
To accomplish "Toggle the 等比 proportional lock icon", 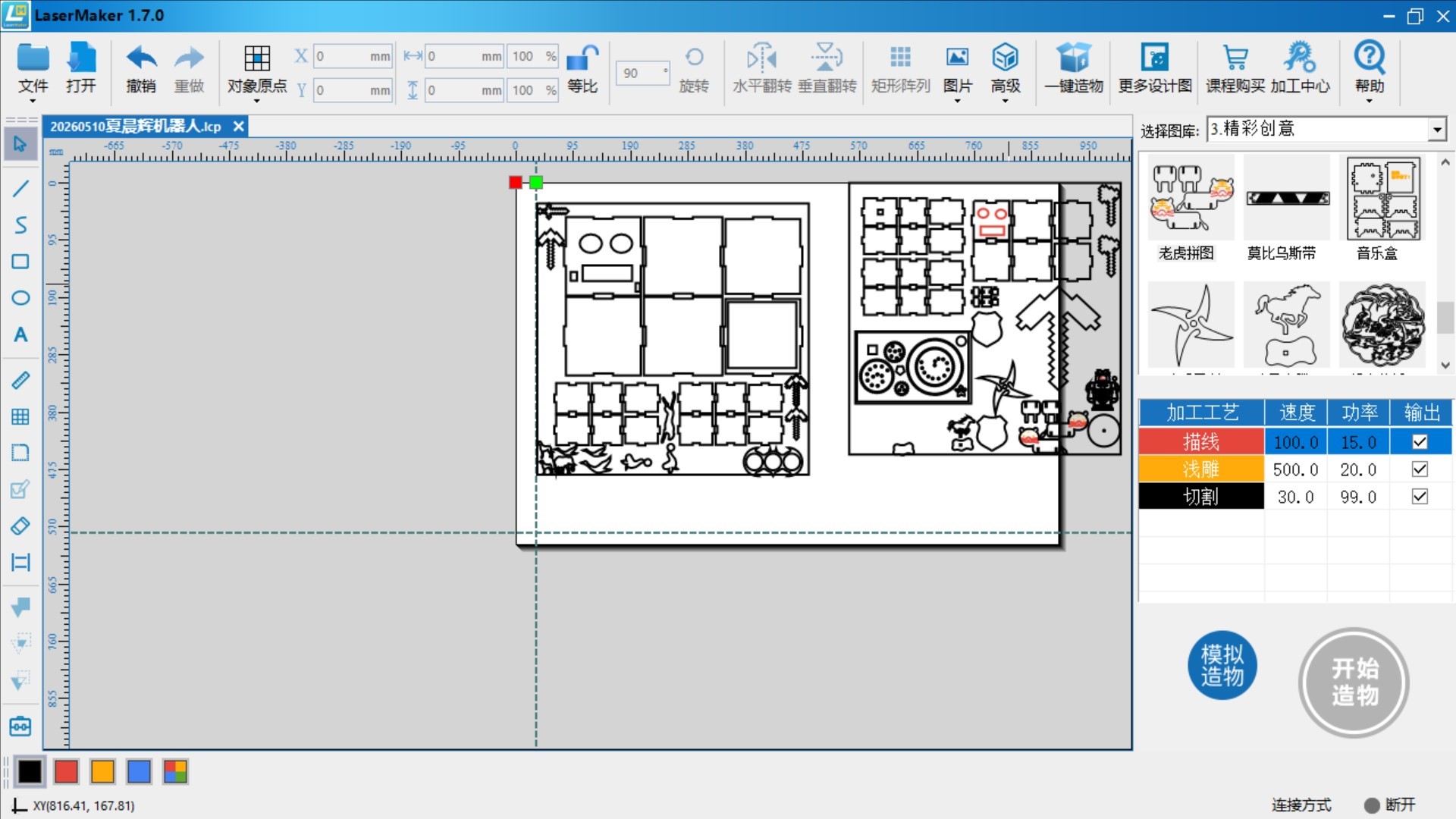I will point(582,68).
